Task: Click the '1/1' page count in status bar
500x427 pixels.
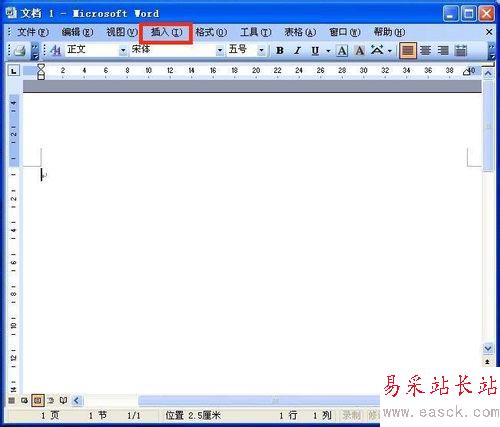Action: pyautogui.click(x=134, y=415)
